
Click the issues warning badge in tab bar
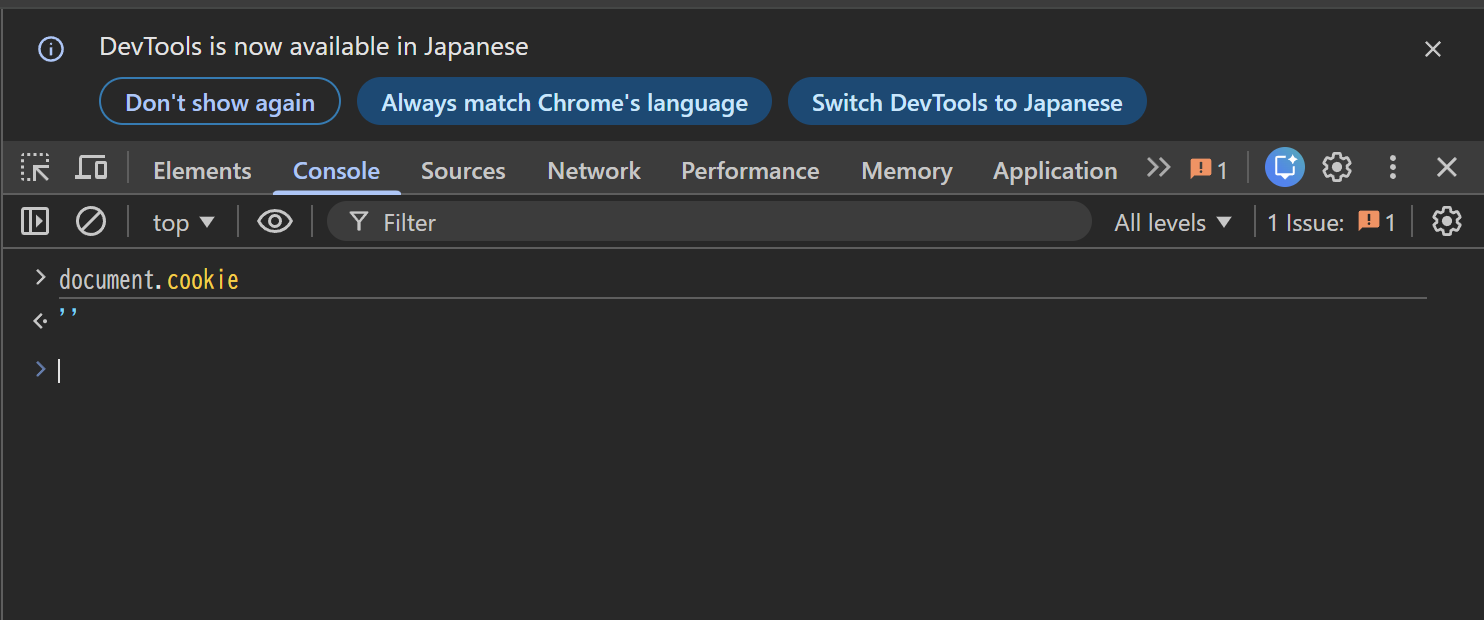(x=1208, y=170)
